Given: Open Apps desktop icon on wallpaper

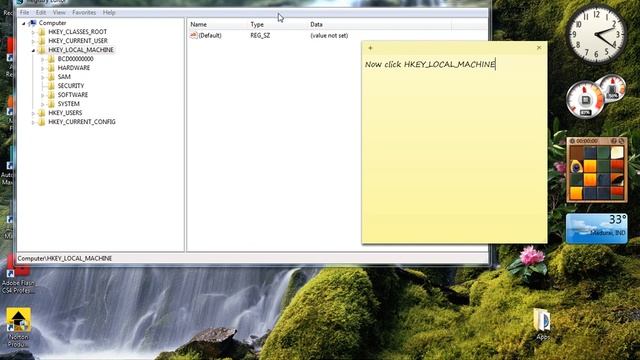Looking at the screenshot, I should (x=542, y=324).
